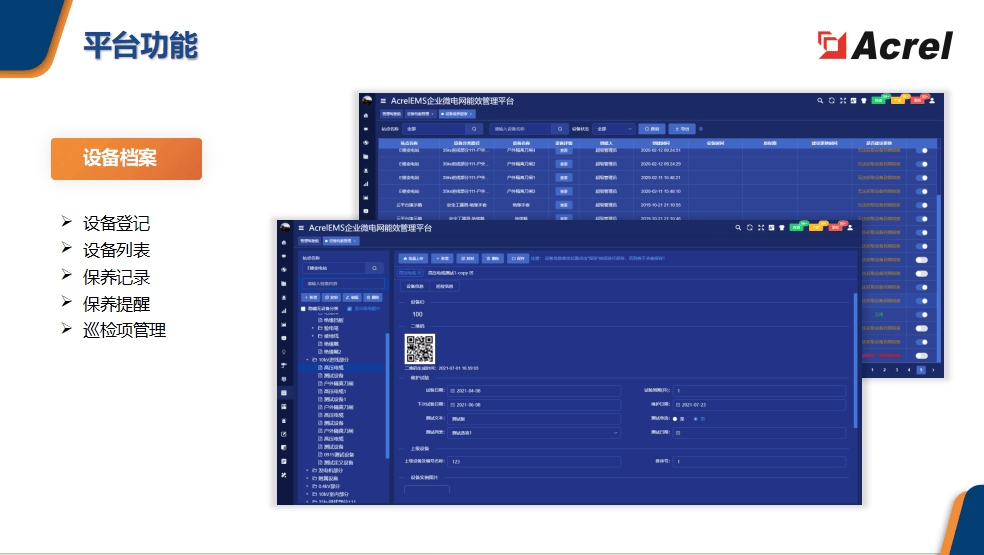Click the search icon in the front window header
Image resolution: width=984 pixels, height=555 pixels.
[738, 228]
